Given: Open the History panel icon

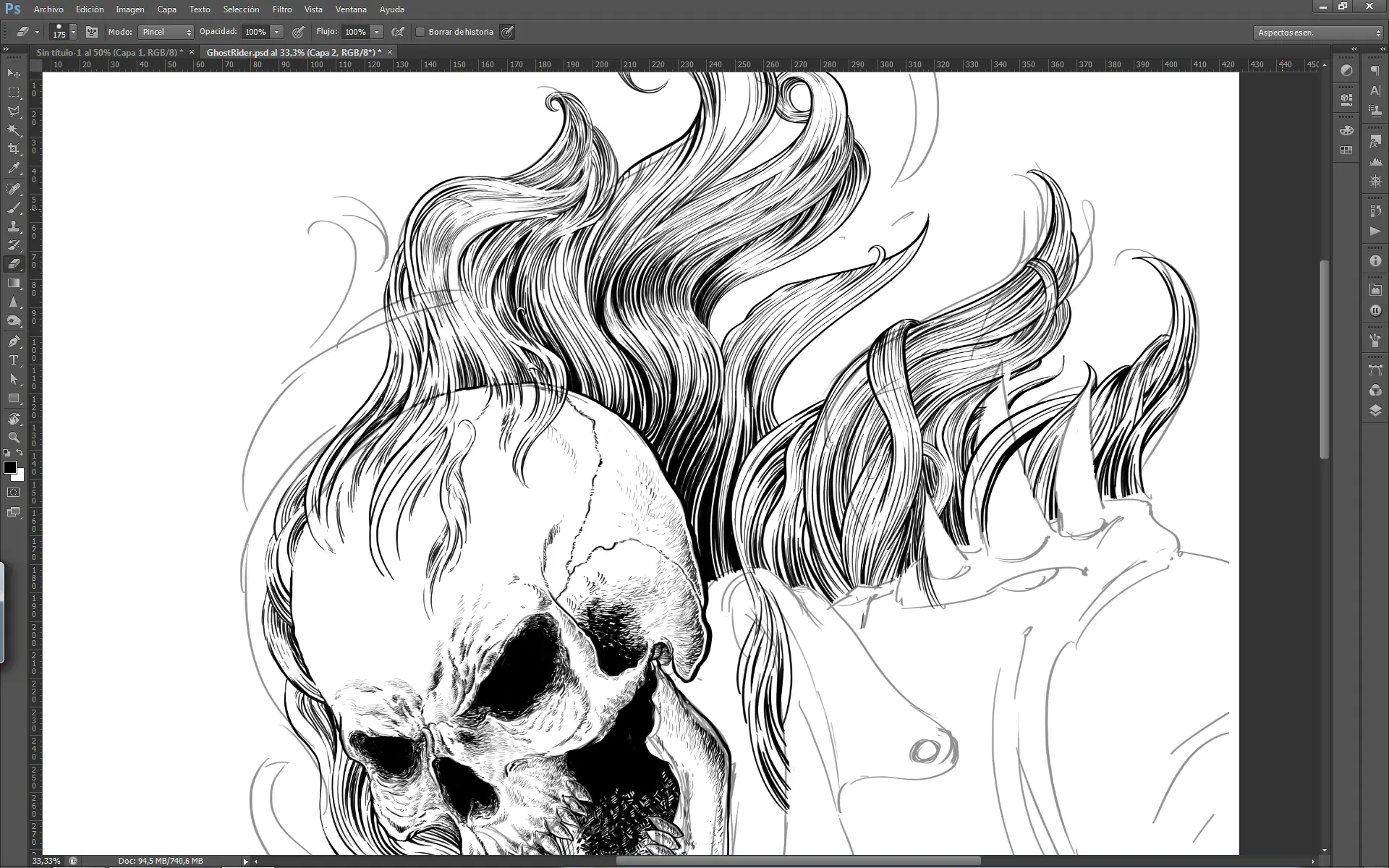Looking at the screenshot, I should click(1375, 210).
